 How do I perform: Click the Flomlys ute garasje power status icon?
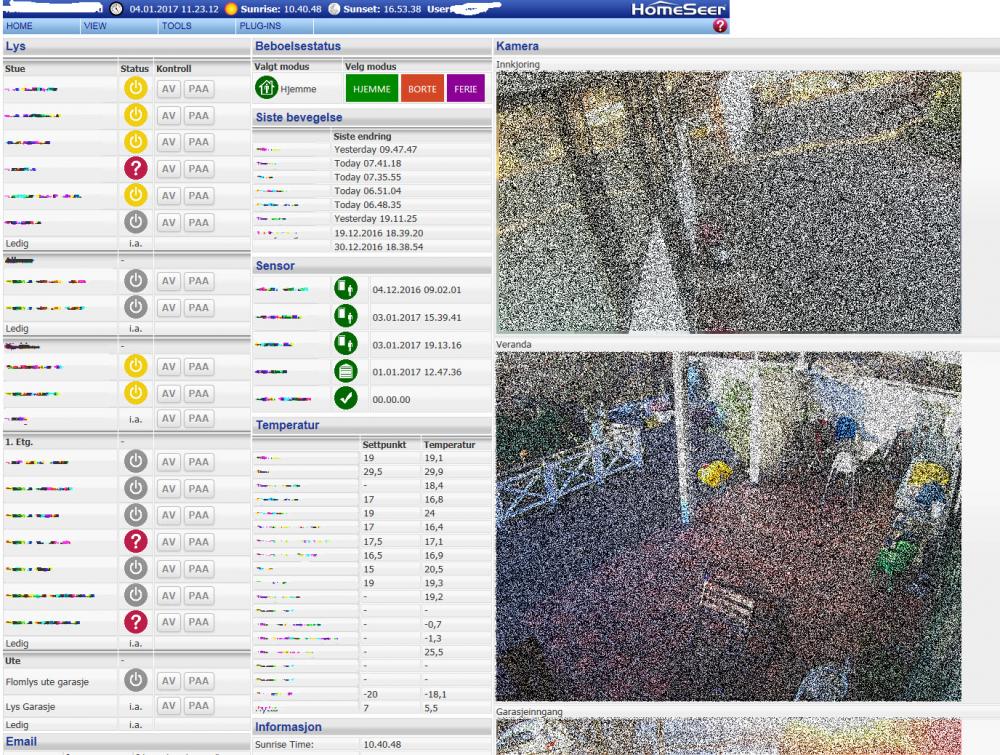(134, 681)
